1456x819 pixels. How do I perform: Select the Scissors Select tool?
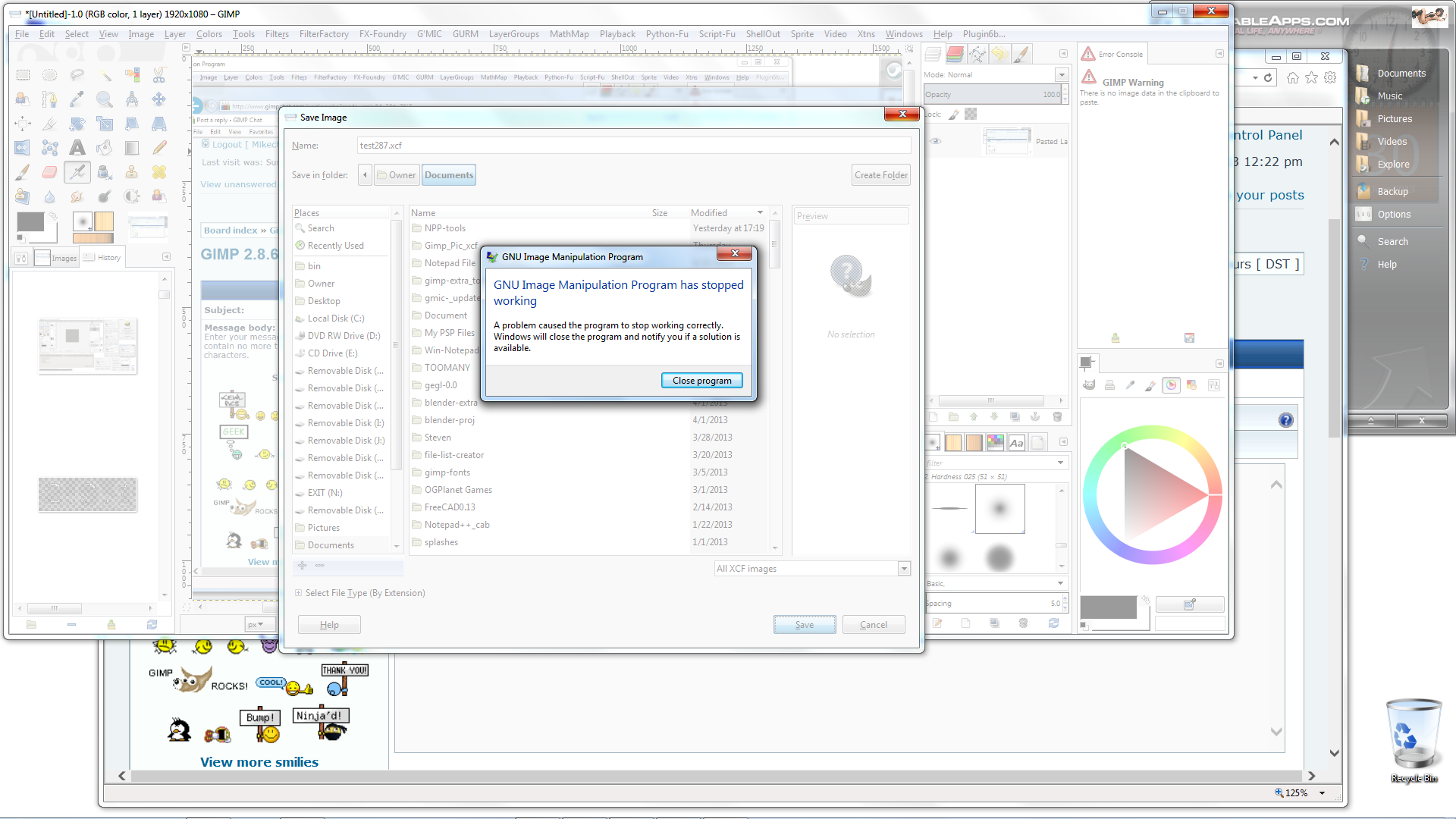click(x=159, y=75)
